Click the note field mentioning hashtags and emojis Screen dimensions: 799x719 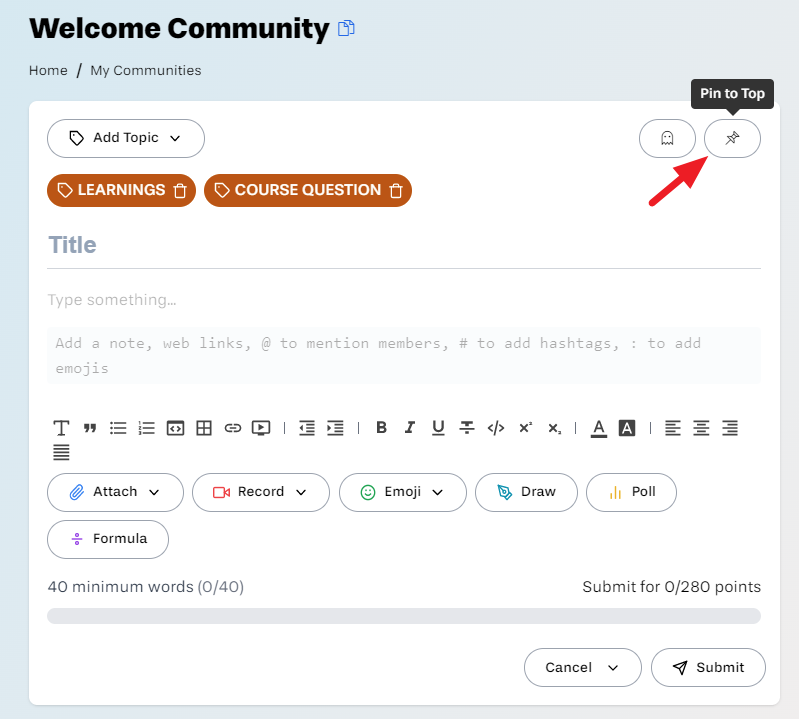404,356
